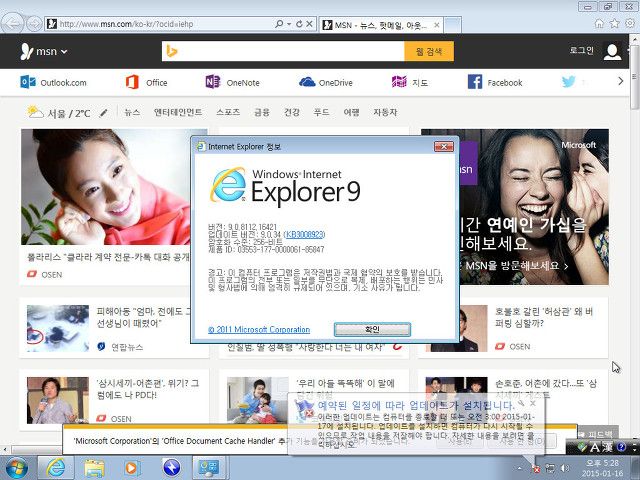The image size is (640, 480).
Task: Select the 여행 navigation item
Action: (351, 112)
